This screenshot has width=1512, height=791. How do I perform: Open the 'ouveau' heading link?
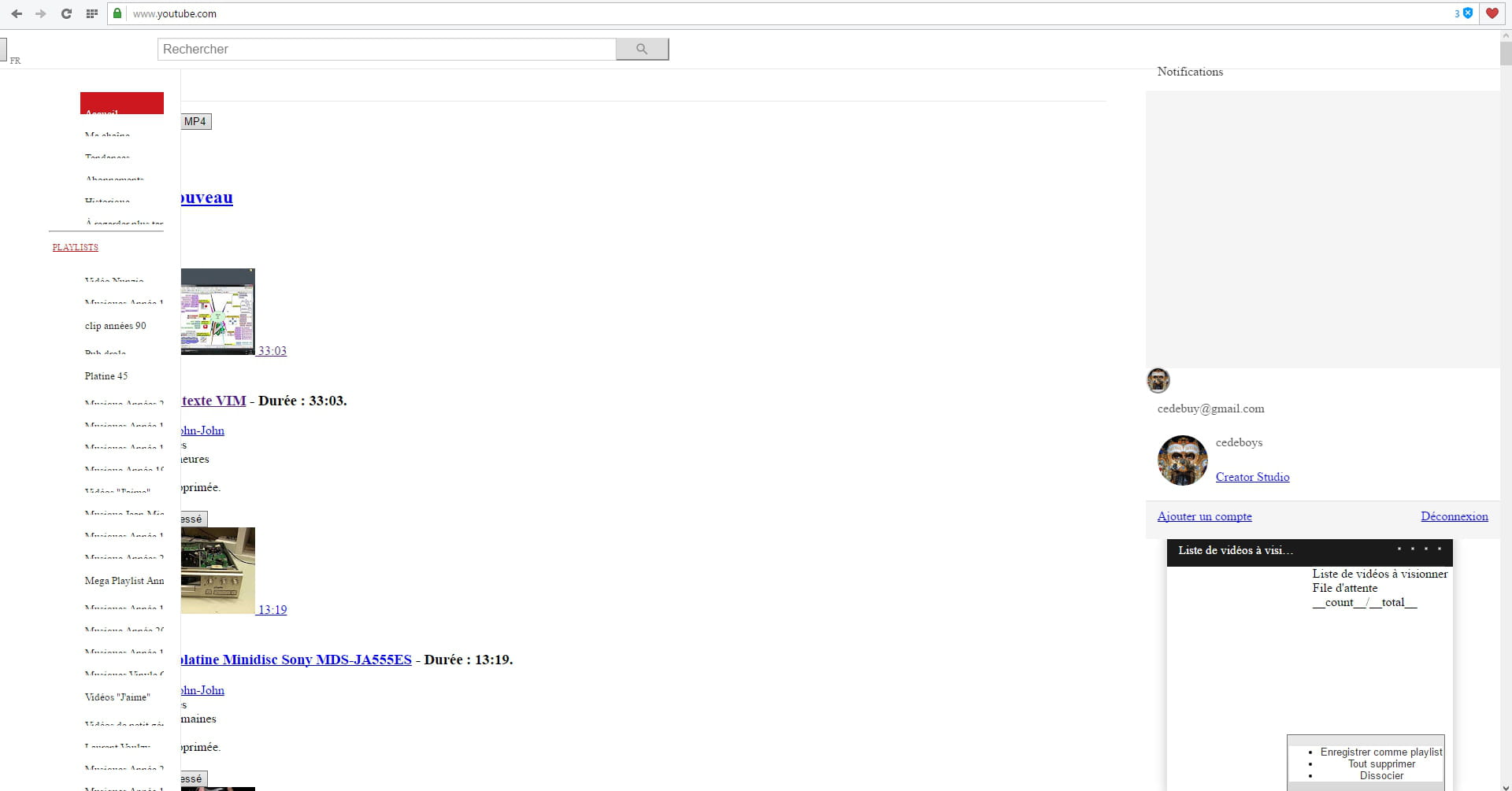[x=207, y=198]
